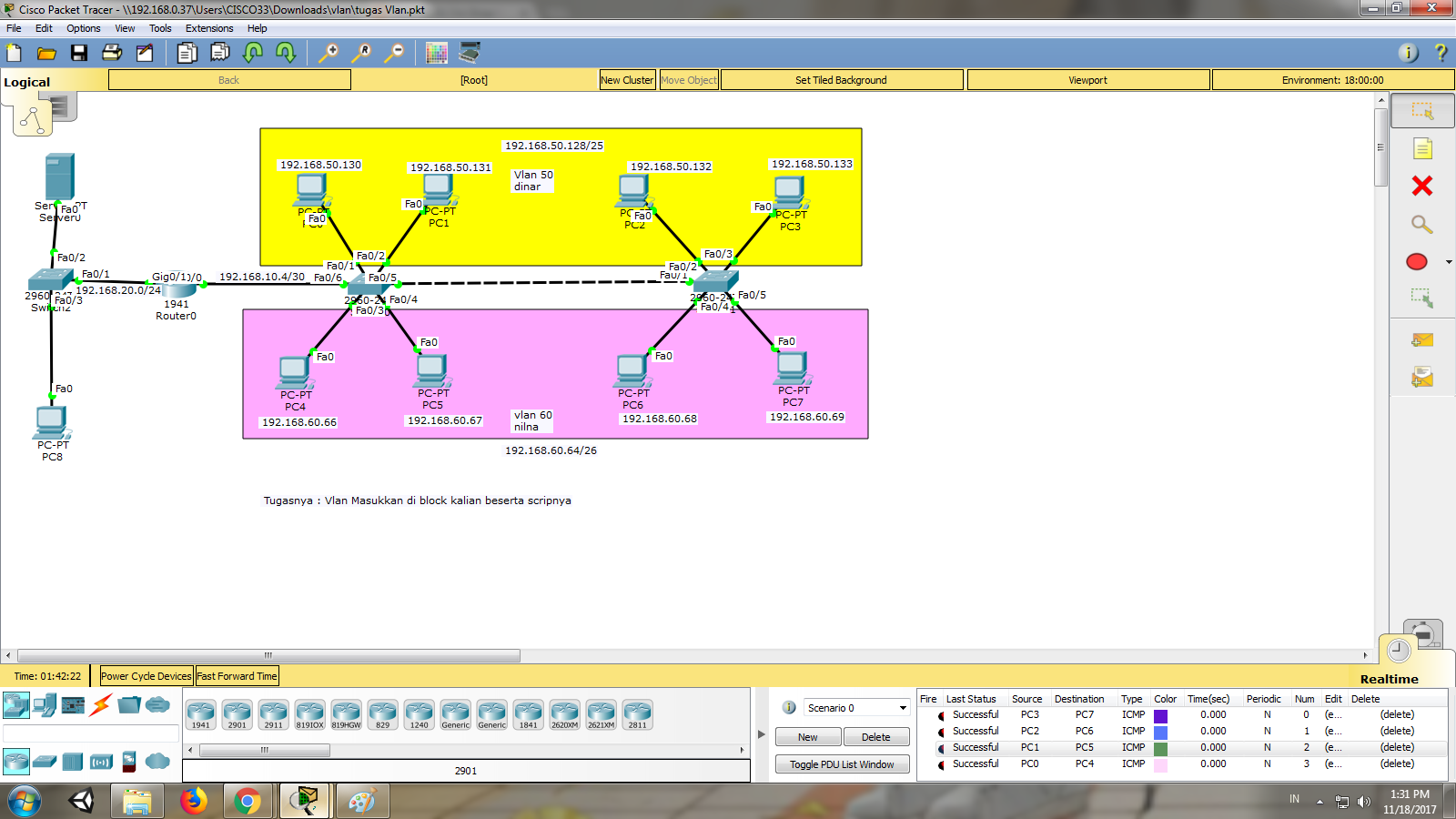Choose the Connections lightning bolt category

(99, 703)
